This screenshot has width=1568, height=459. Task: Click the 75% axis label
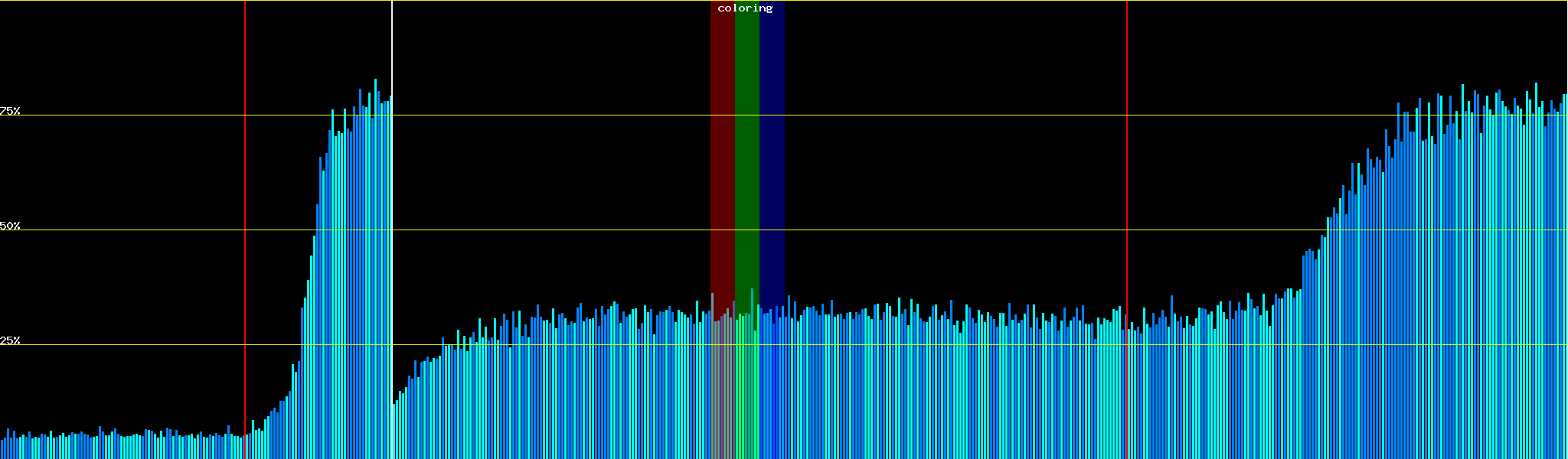click(10, 111)
